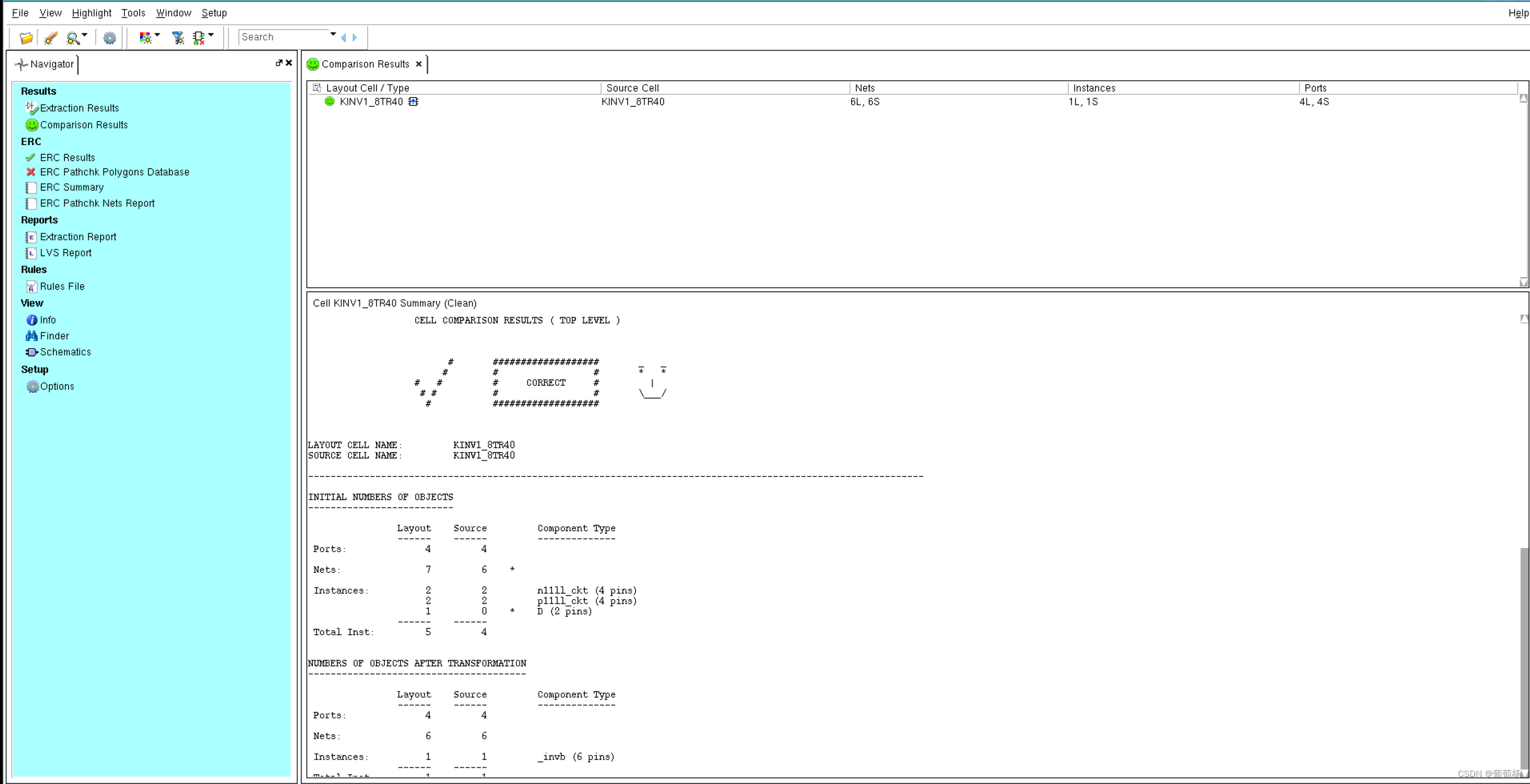Click the cell icon beside KINV1_8TR40
The height and width of the screenshot is (784, 1530).
[413, 102]
